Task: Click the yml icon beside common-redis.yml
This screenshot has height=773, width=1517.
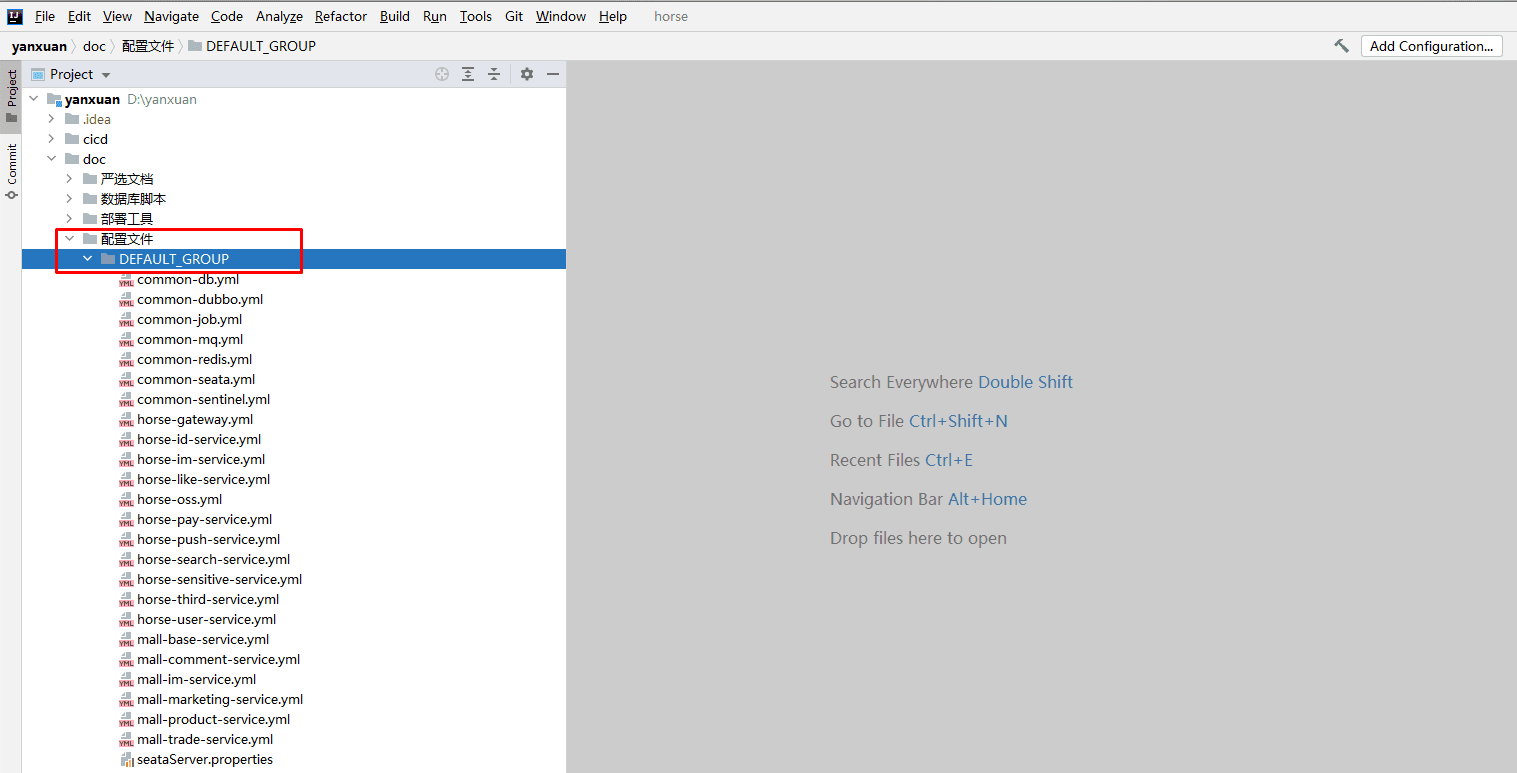Action: click(x=126, y=360)
